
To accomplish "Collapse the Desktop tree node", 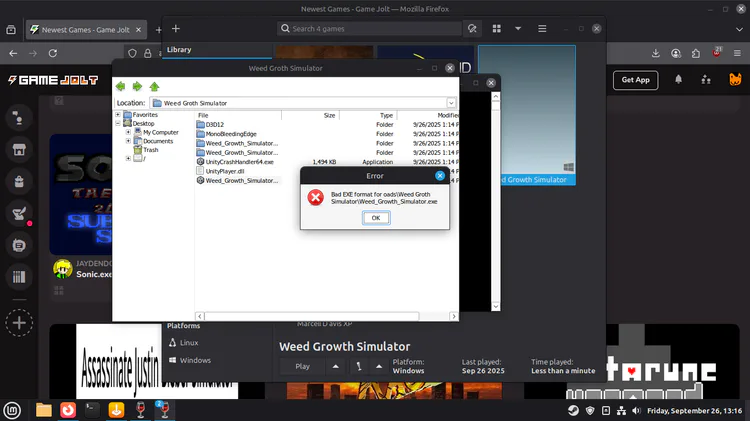I will click(118, 123).
